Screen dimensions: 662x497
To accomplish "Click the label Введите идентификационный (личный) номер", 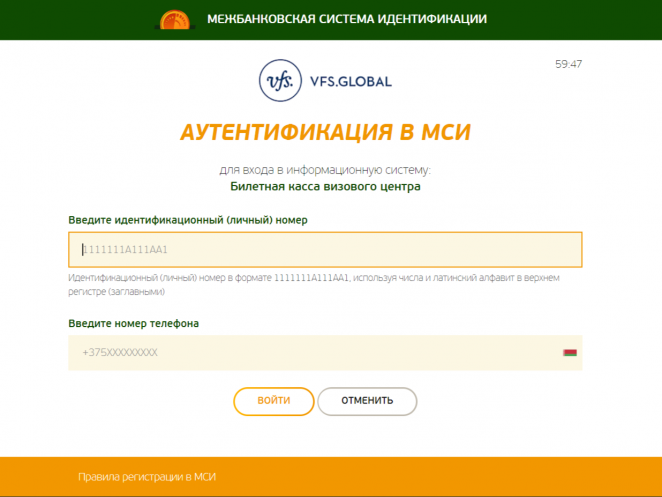I will click(188, 219).
